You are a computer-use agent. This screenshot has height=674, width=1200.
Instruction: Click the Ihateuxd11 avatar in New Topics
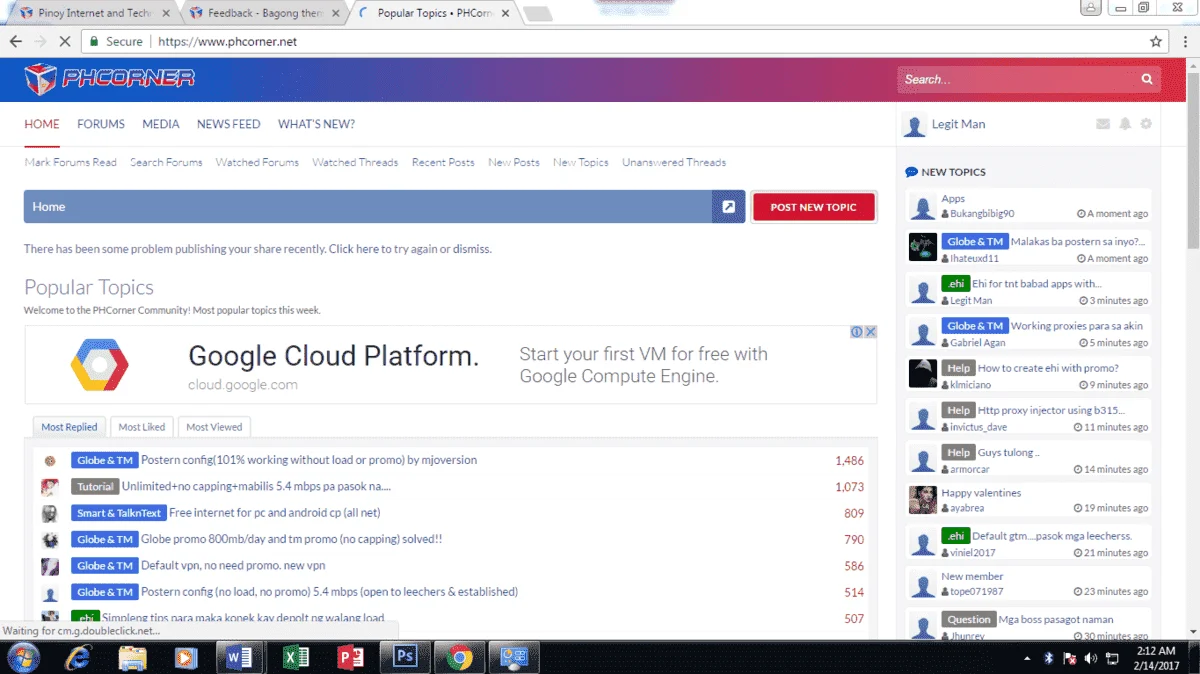pos(922,247)
